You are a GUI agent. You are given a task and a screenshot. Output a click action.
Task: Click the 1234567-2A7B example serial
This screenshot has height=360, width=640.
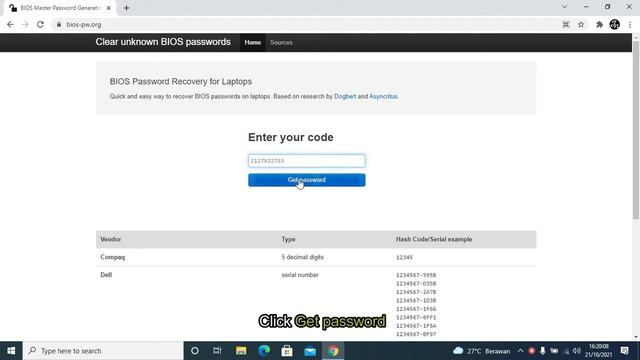pyautogui.click(x=416, y=292)
